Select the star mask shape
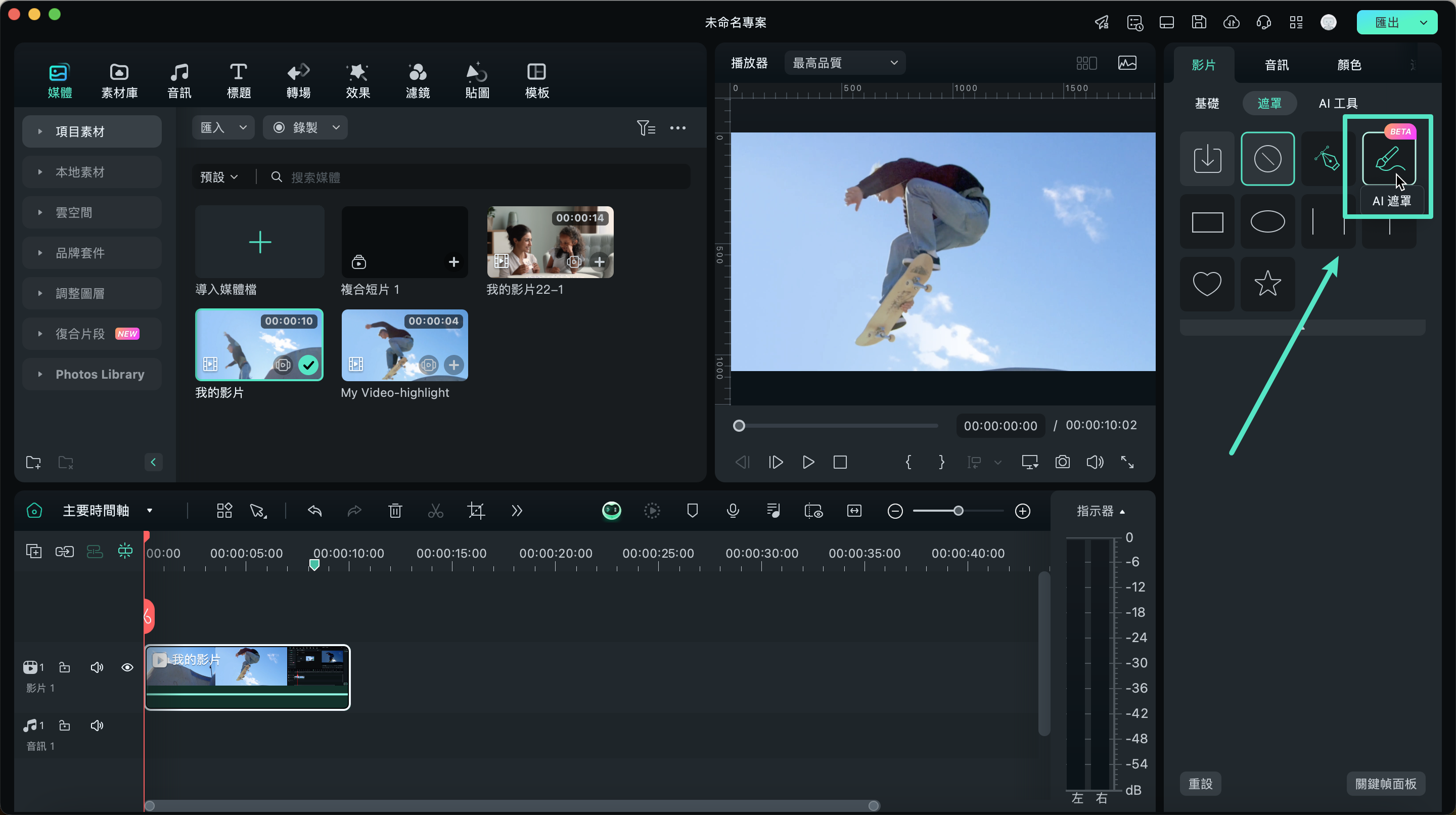The height and width of the screenshot is (815, 1456). [1267, 284]
